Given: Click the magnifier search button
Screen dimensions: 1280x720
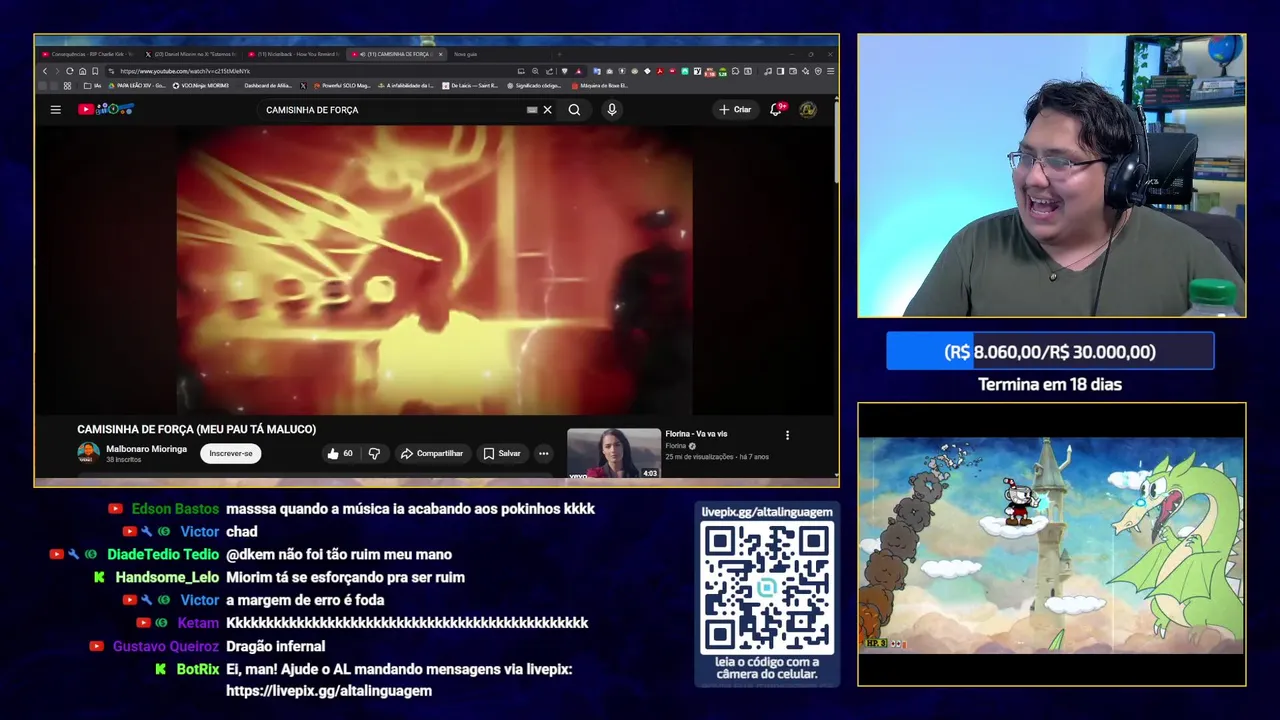Looking at the screenshot, I should (x=574, y=110).
